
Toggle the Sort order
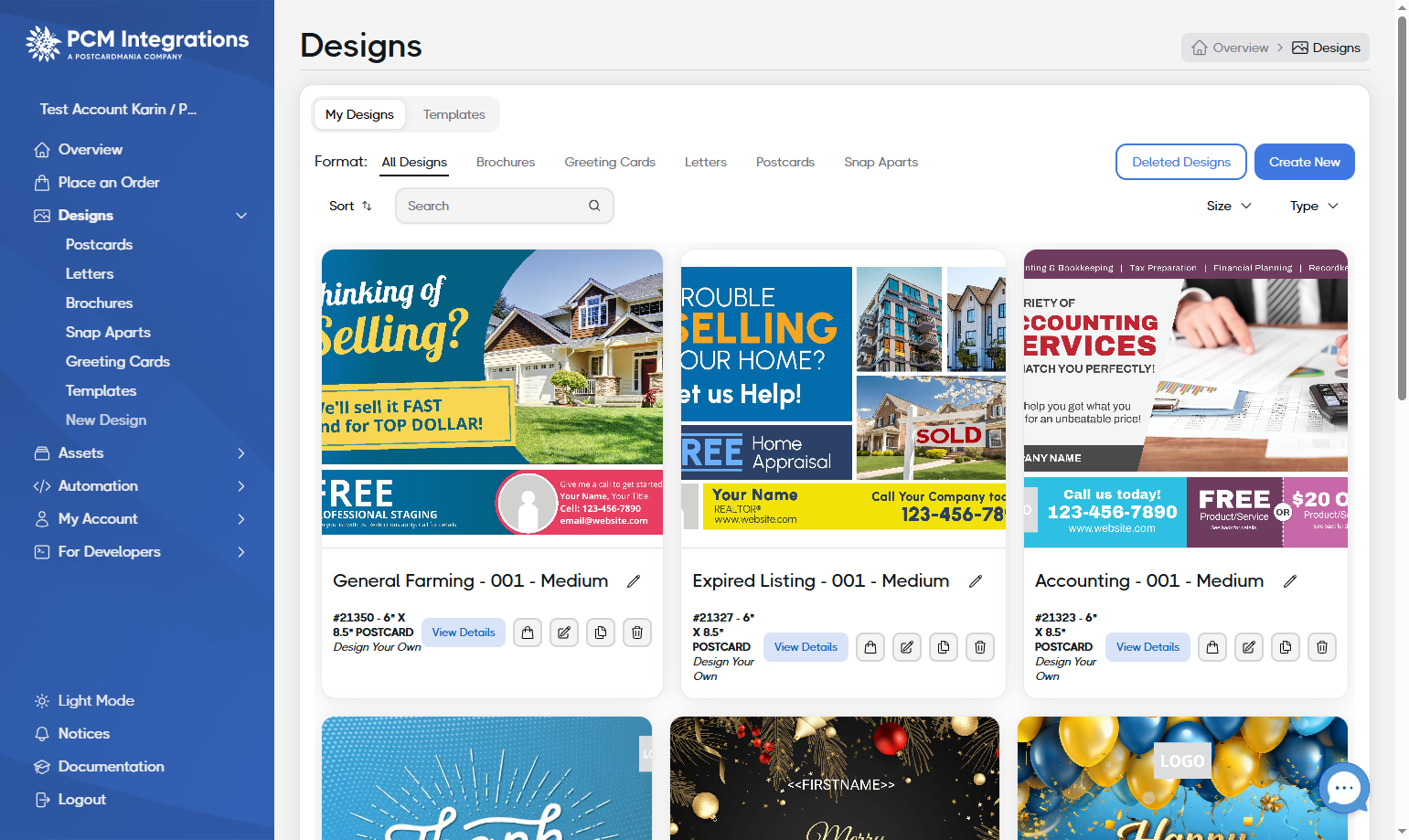(351, 206)
